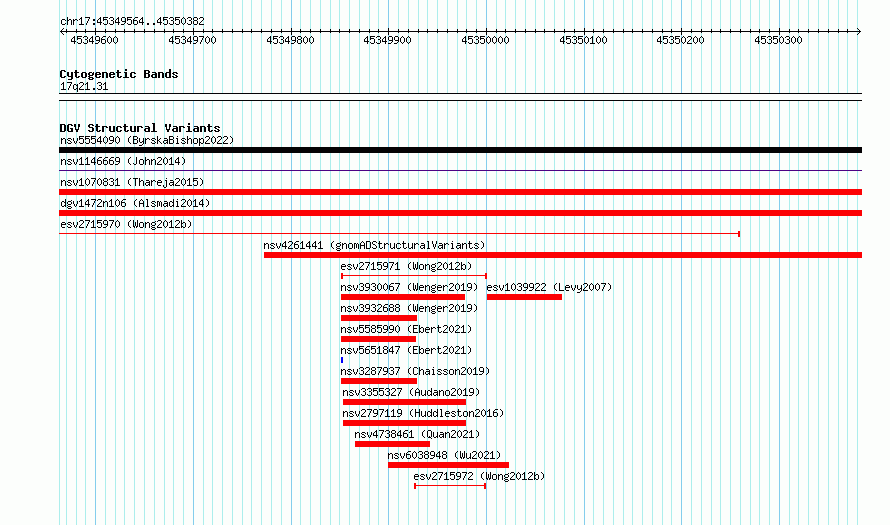Click the thin purple nsv1146669 line
The image size is (890, 525).
[460, 170]
